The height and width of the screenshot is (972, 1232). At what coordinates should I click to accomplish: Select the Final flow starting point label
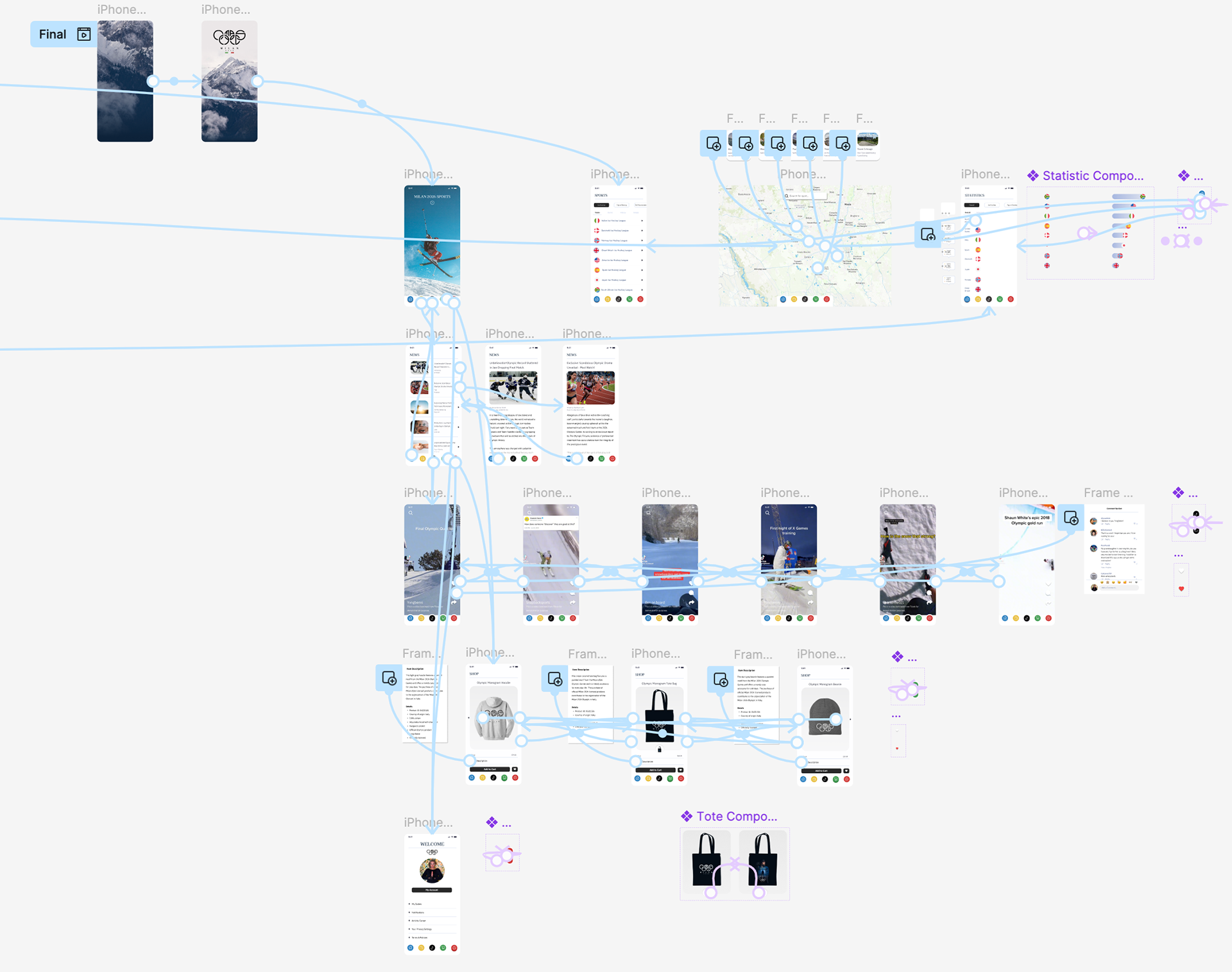[53, 34]
